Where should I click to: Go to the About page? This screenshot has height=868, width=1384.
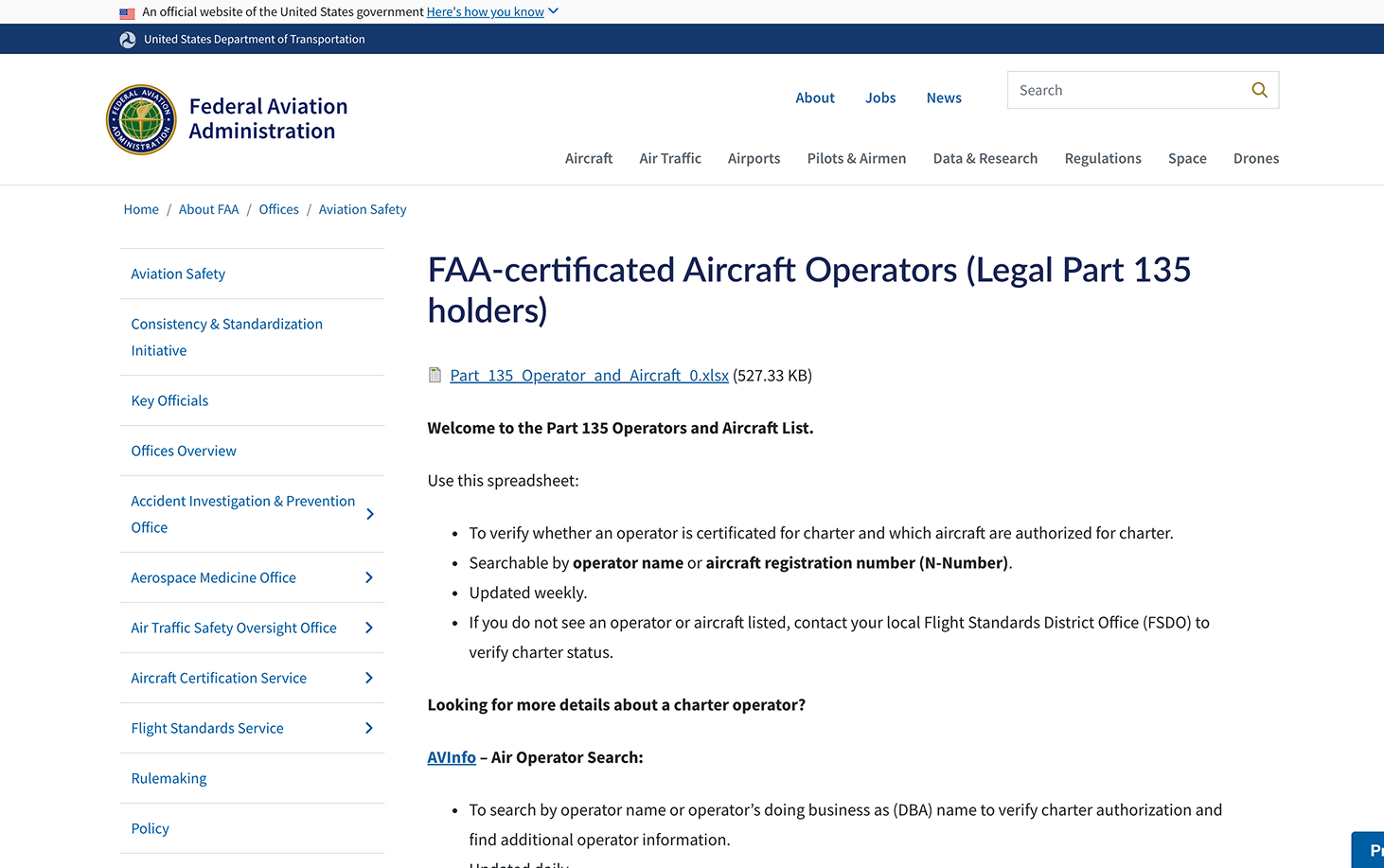[x=815, y=97]
